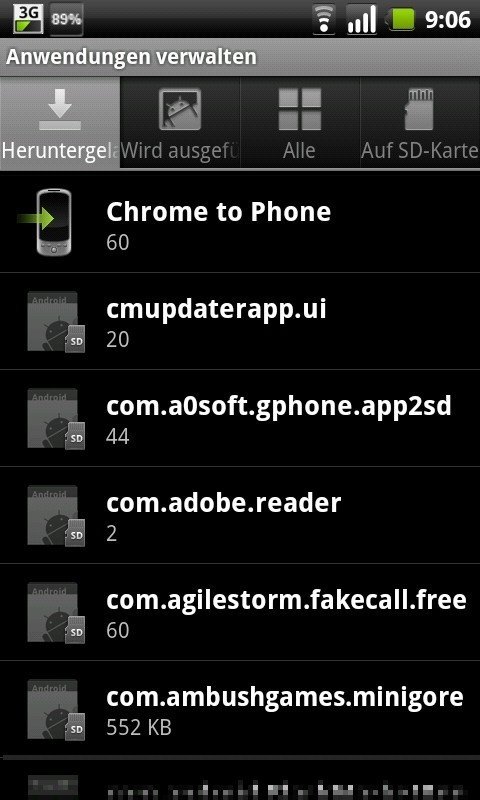Tap the Chrome to Phone app icon

(45, 221)
